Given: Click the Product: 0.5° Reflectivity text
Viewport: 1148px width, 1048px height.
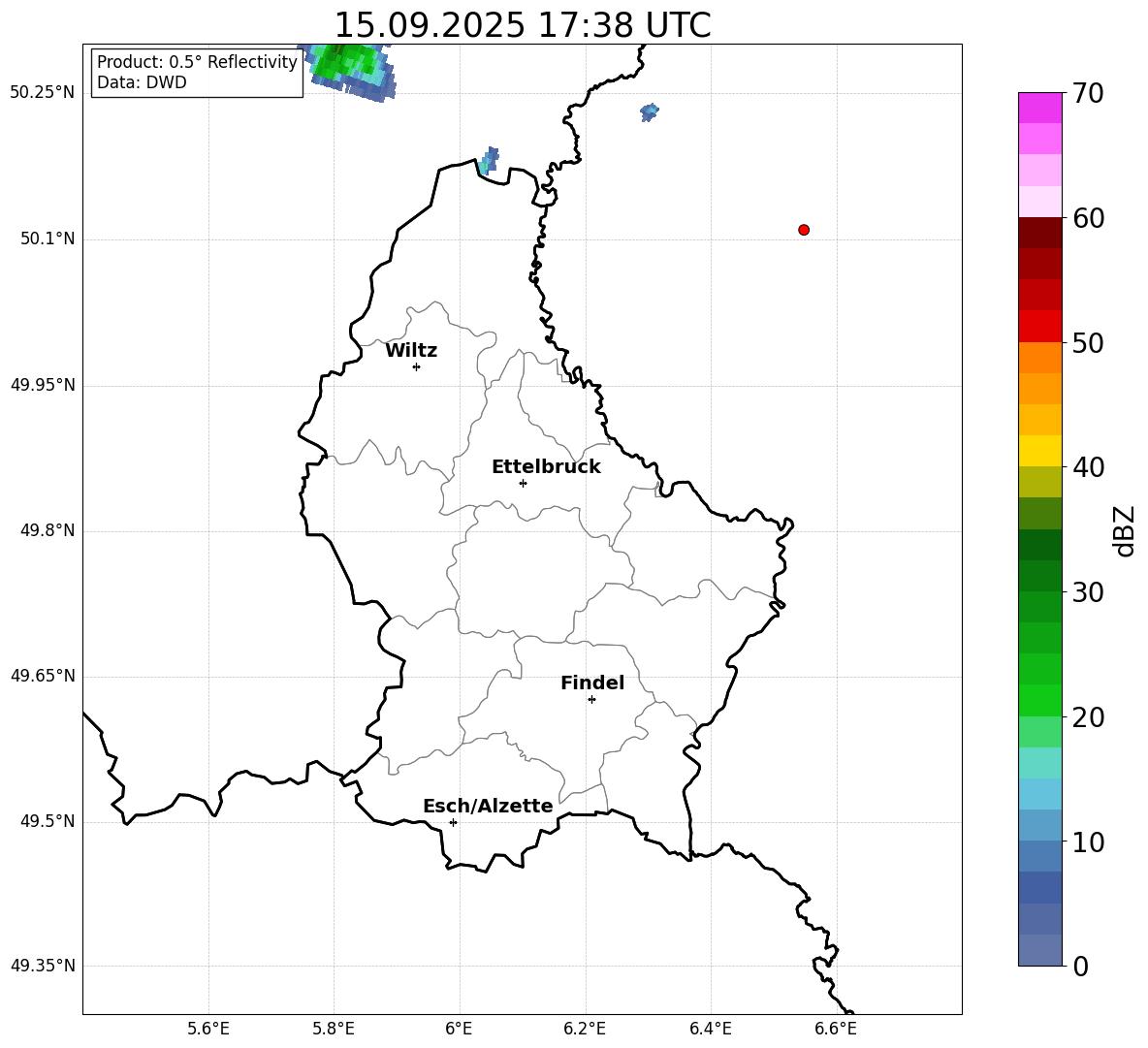Looking at the screenshot, I should point(197,62).
